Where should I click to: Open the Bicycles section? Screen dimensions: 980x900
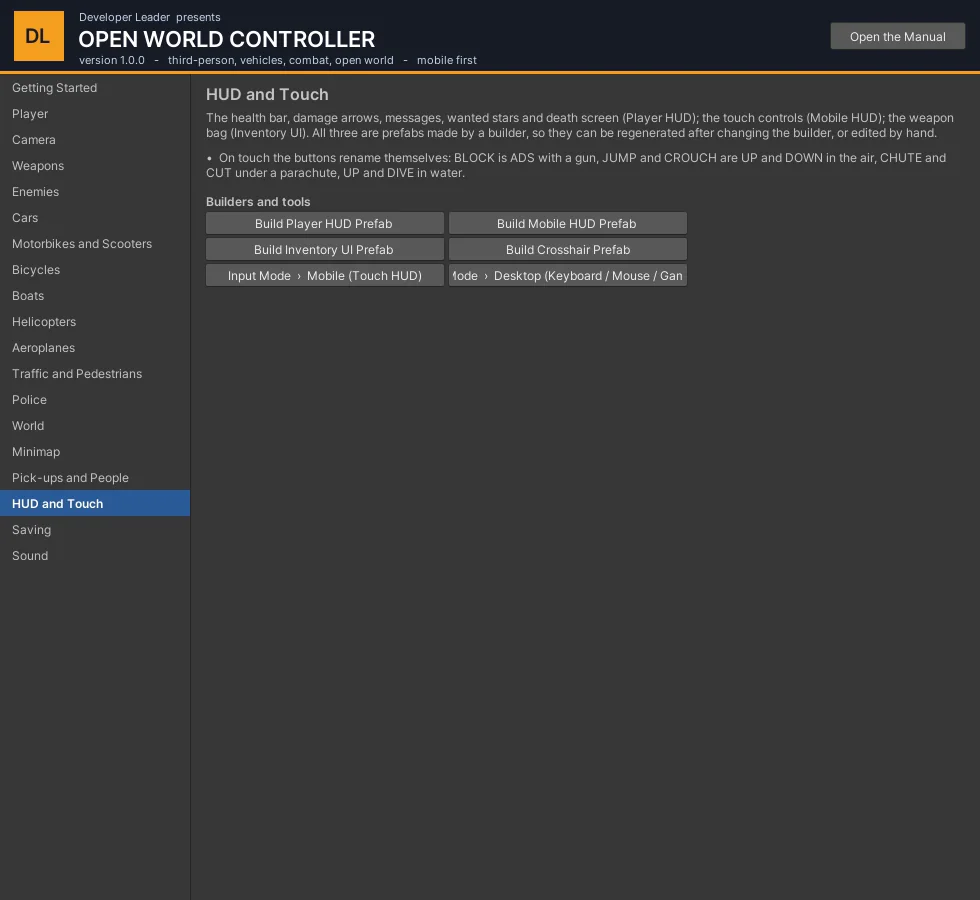[95, 270]
